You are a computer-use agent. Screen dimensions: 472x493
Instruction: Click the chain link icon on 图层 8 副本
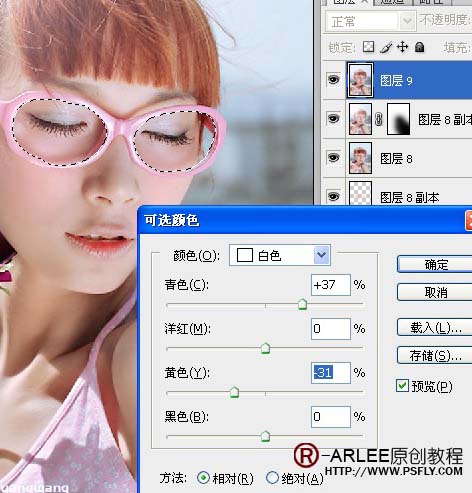pyautogui.click(x=379, y=119)
